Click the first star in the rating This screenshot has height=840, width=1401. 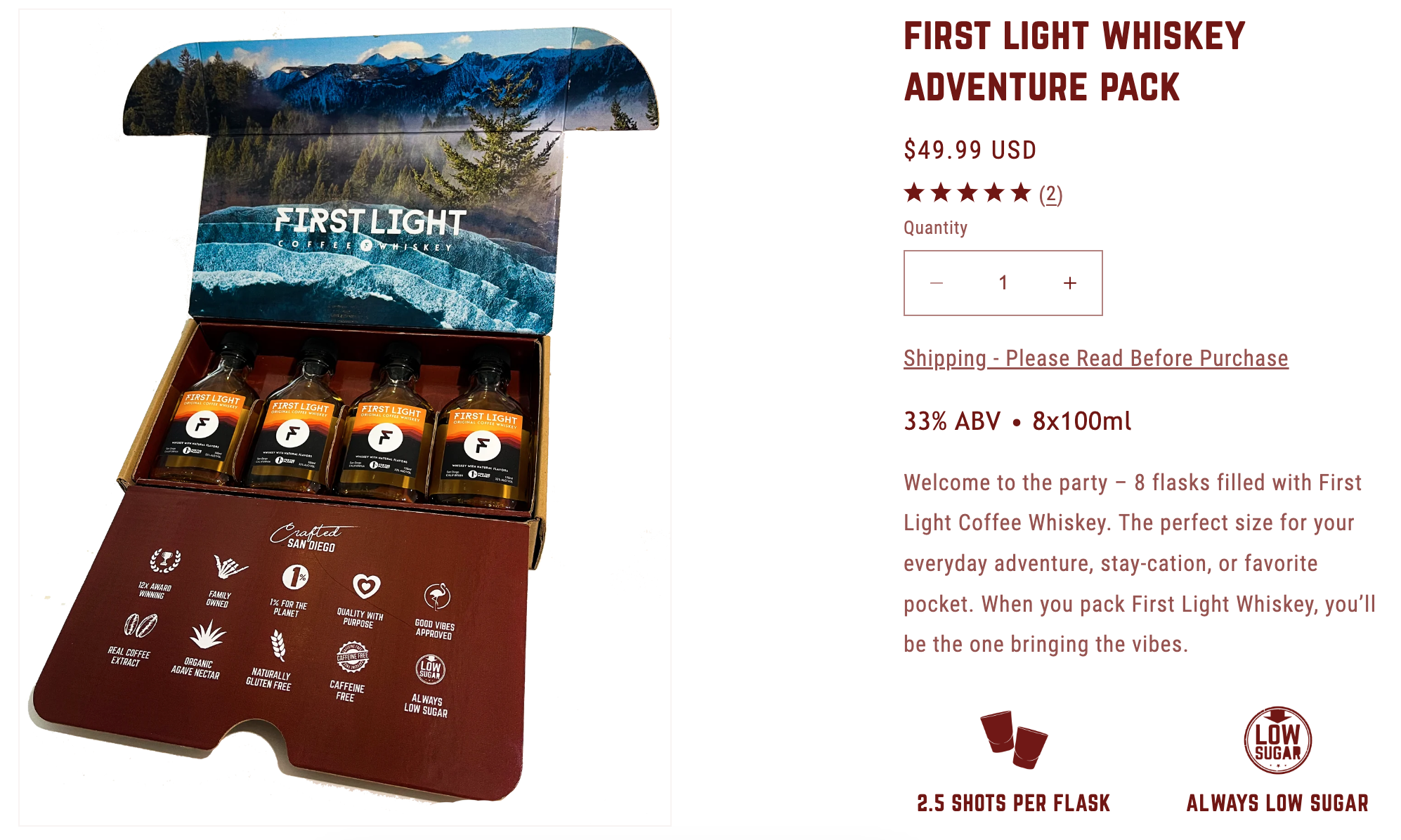click(914, 192)
